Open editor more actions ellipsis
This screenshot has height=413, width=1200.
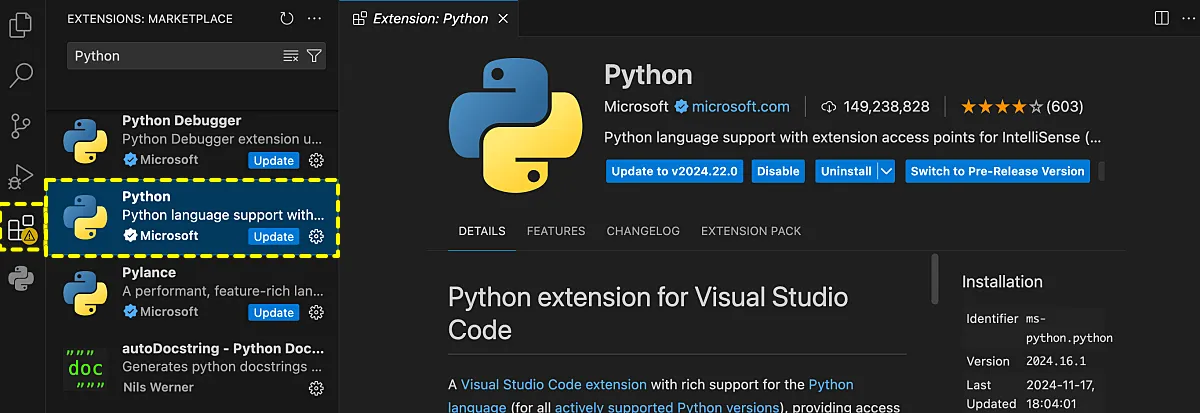[x=1186, y=18]
